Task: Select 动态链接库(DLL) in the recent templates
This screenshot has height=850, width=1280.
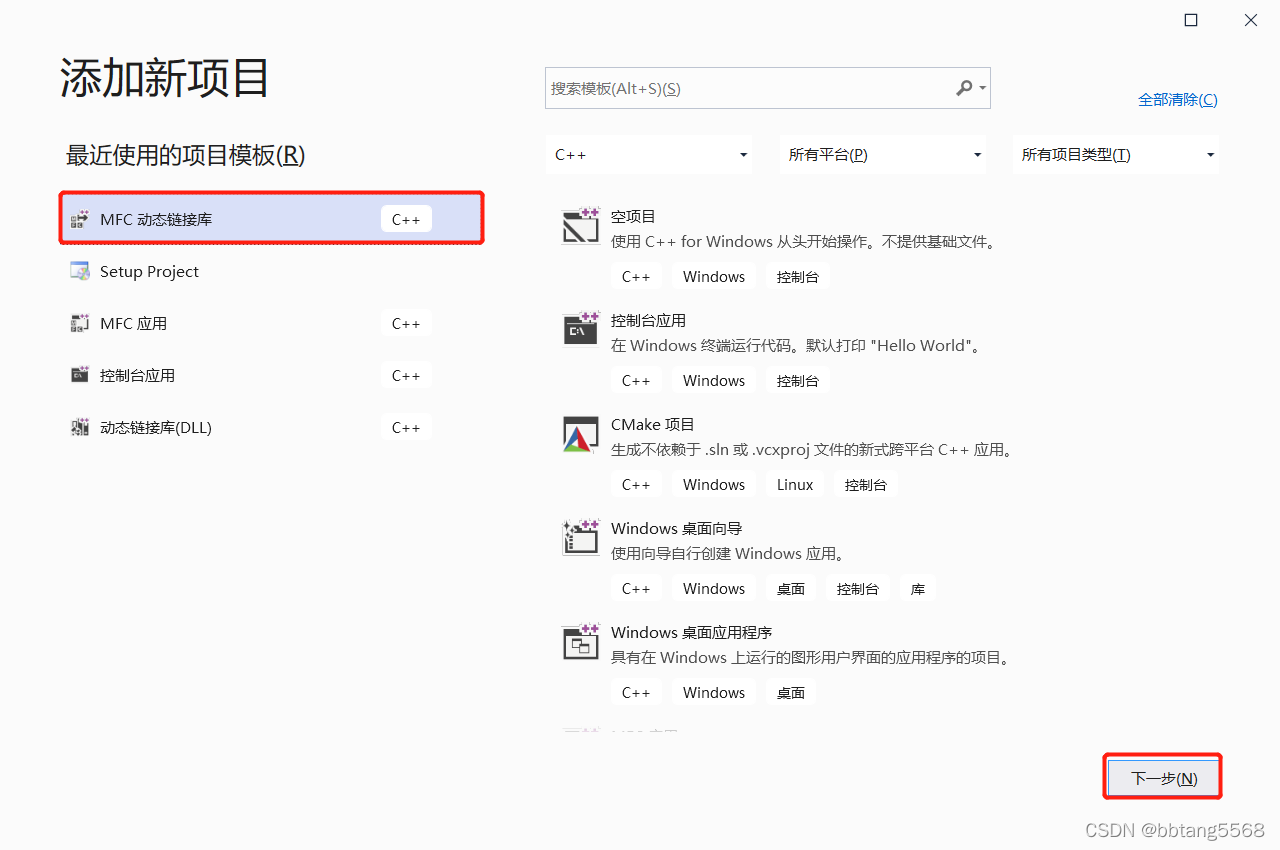Action: coord(272,427)
